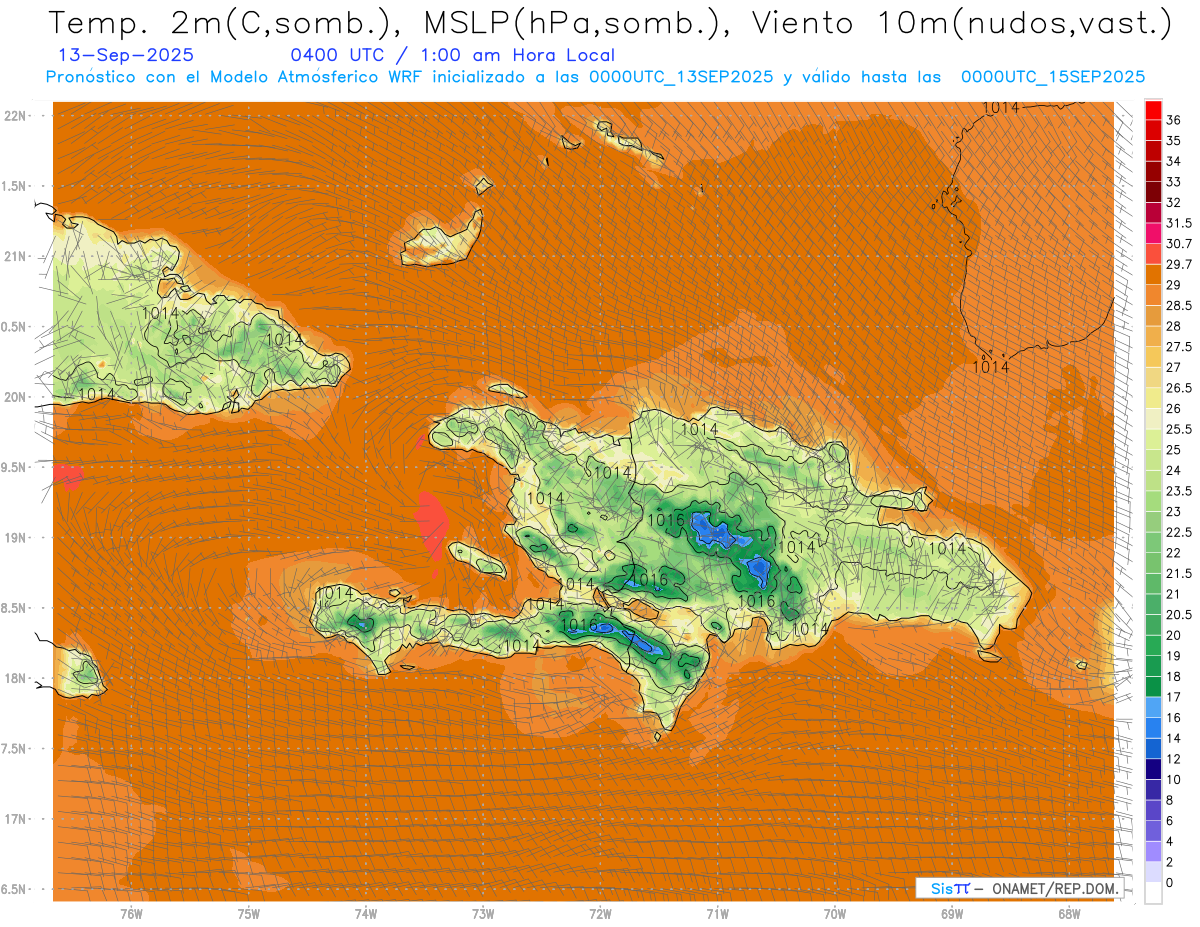
Task: Click the legend value '23.5'
Action: click(x=1178, y=491)
